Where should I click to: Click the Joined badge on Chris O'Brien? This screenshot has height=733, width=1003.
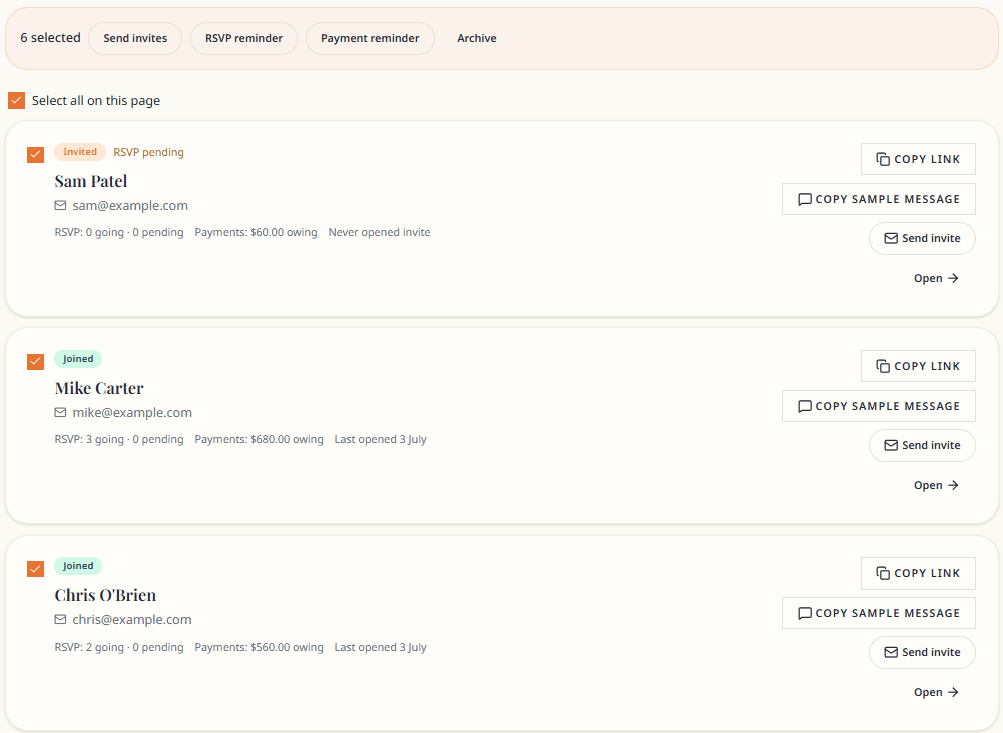tap(78, 565)
